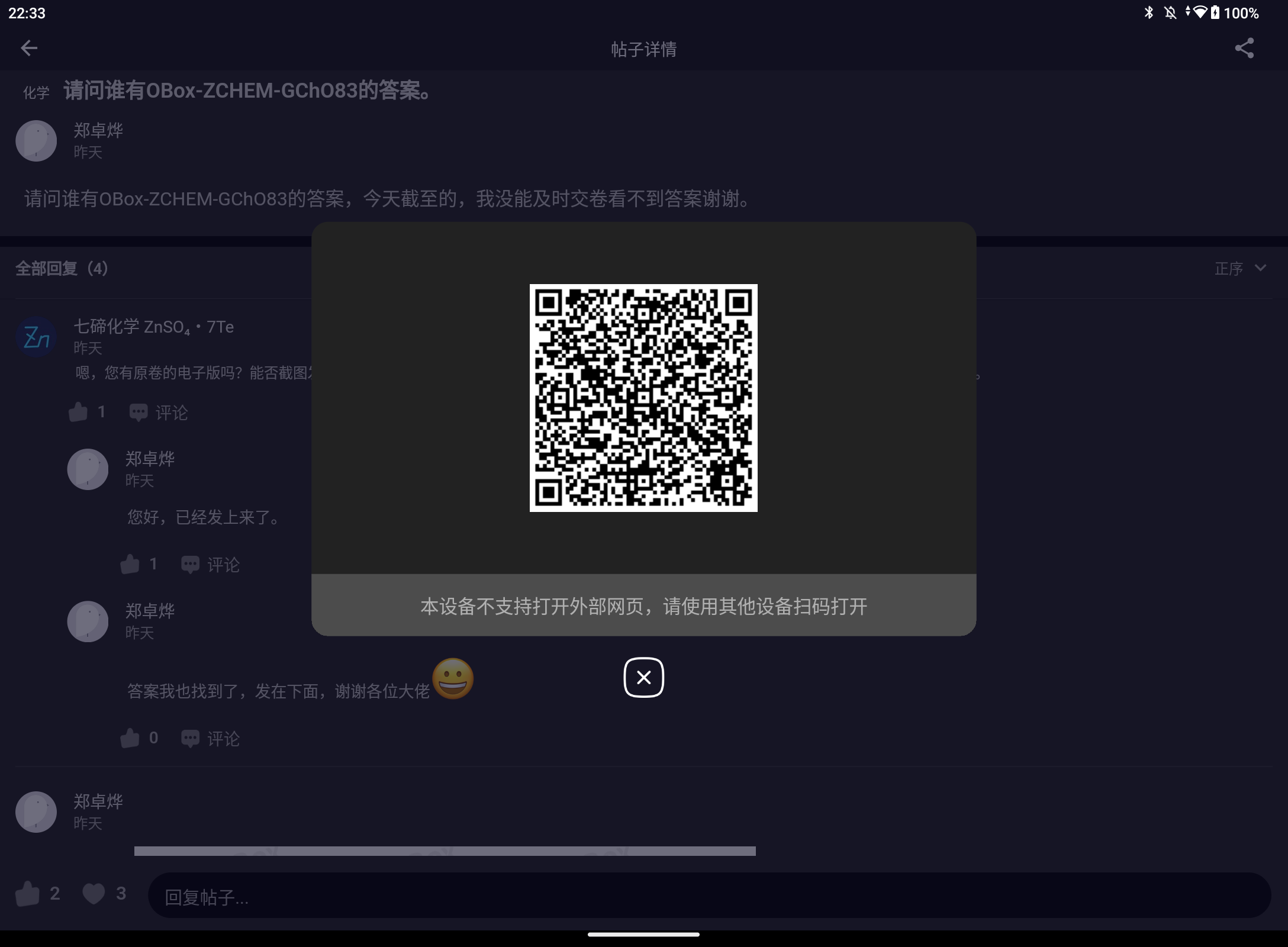This screenshot has height=947, width=1288.
Task: Open 七碲化学 Zn avatar
Action: [x=36, y=337]
